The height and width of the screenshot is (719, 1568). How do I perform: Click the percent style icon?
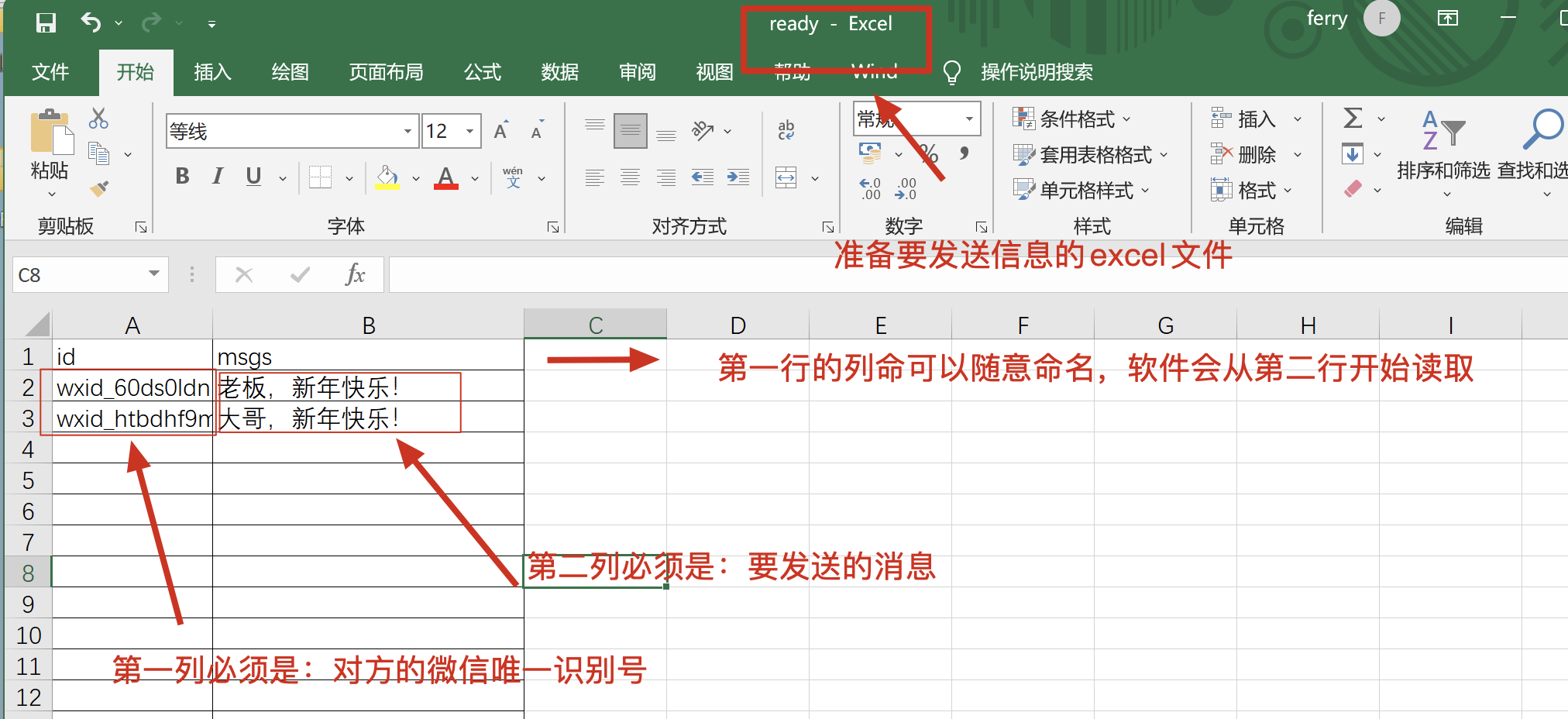coord(927,153)
